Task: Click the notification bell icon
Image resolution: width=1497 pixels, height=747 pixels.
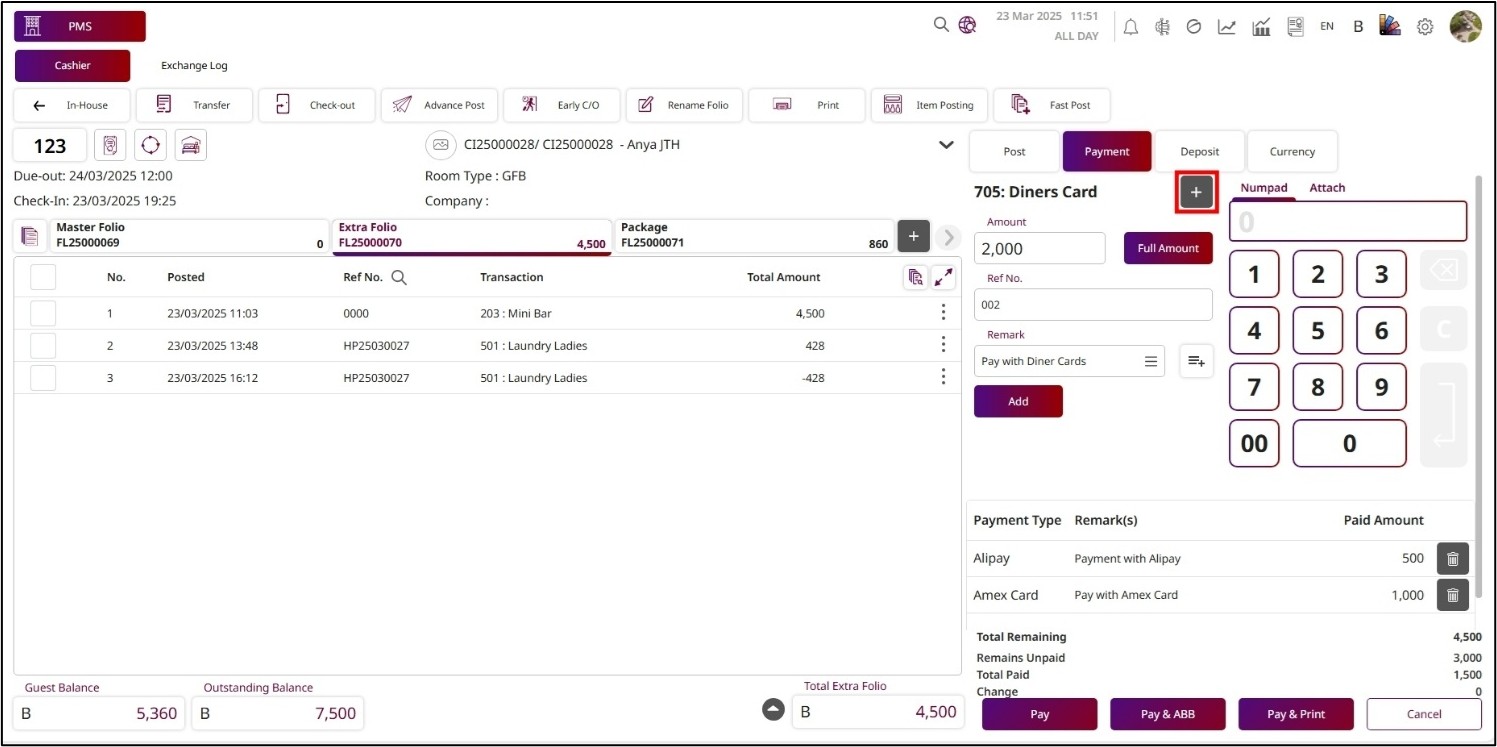Action: coord(1131,27)
